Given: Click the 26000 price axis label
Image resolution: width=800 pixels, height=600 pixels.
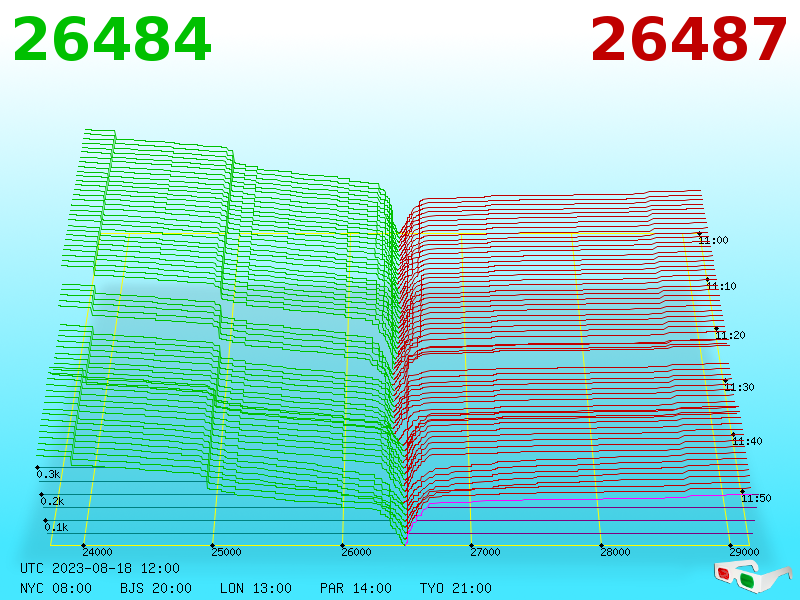Looking at the screenshot, I should (x=356, y=552).
